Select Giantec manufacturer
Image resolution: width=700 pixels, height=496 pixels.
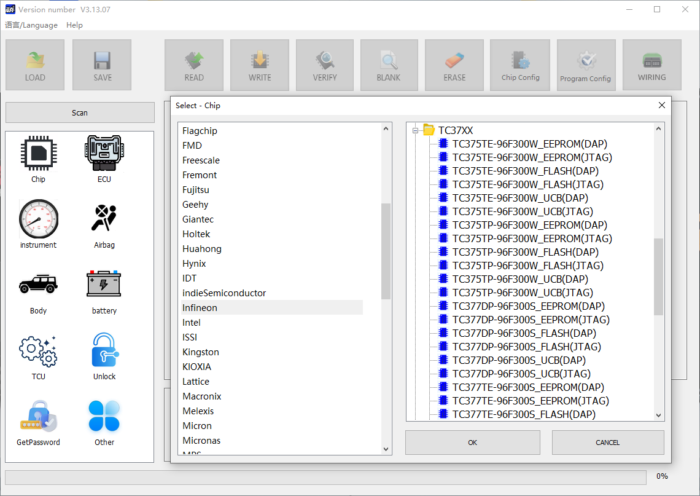[x=198, y=219]
